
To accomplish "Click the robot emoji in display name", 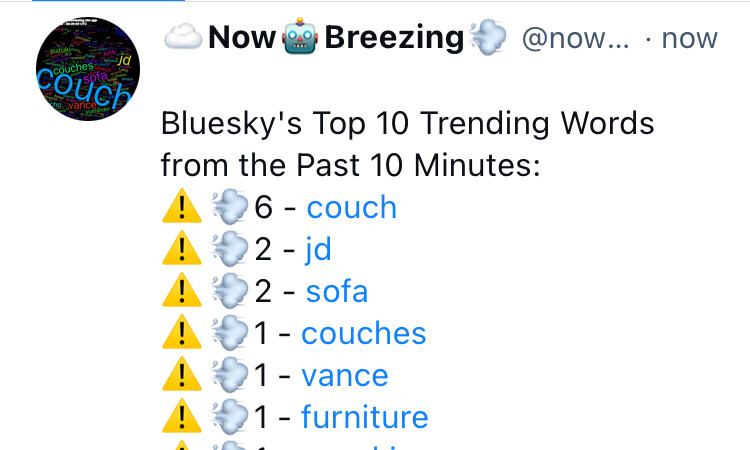I will pyautogui.click(x=300, y=36).
